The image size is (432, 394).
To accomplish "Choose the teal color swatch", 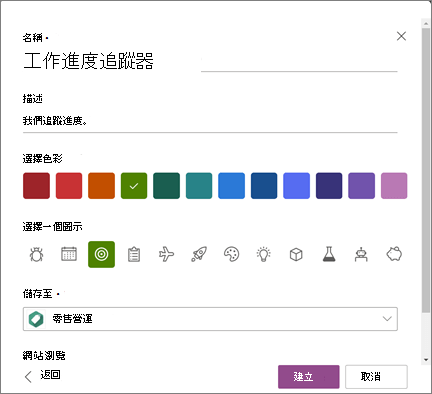I will 199,186.
